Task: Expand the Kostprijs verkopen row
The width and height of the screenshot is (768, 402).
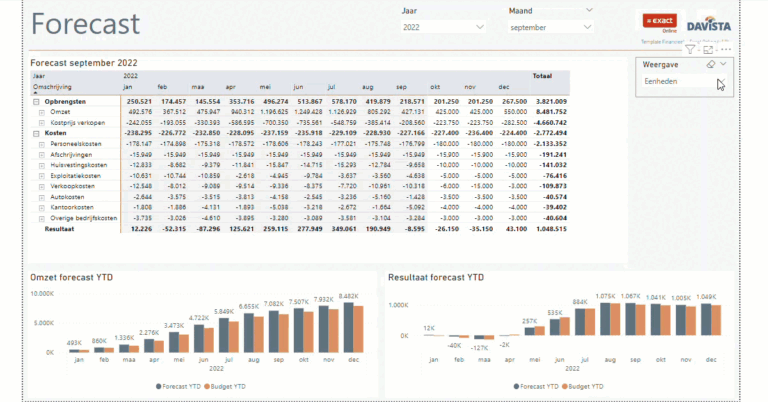Action: click(x=42, y=123)
